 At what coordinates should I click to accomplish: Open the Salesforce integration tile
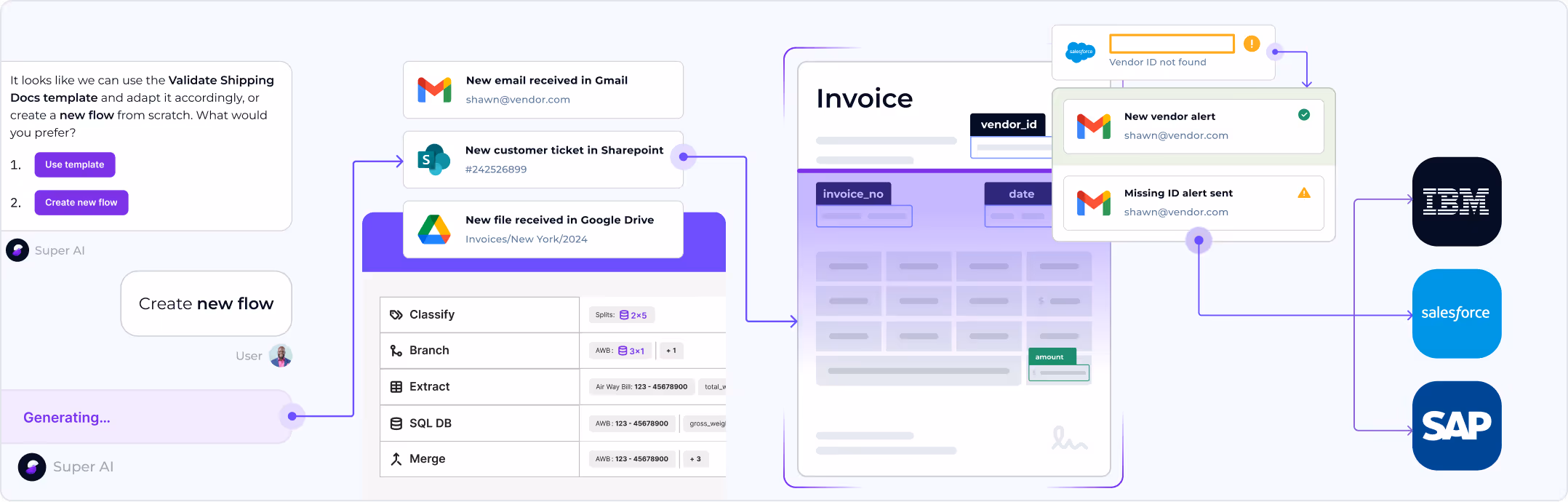point(1457,314)
